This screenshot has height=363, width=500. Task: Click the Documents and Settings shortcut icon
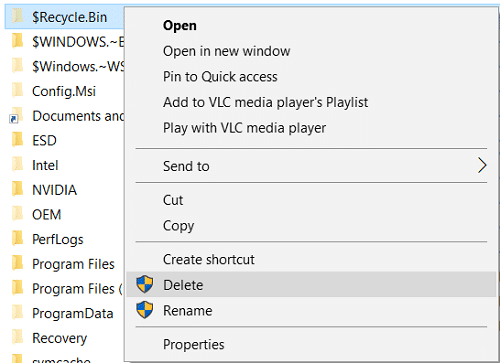[17, 115]
